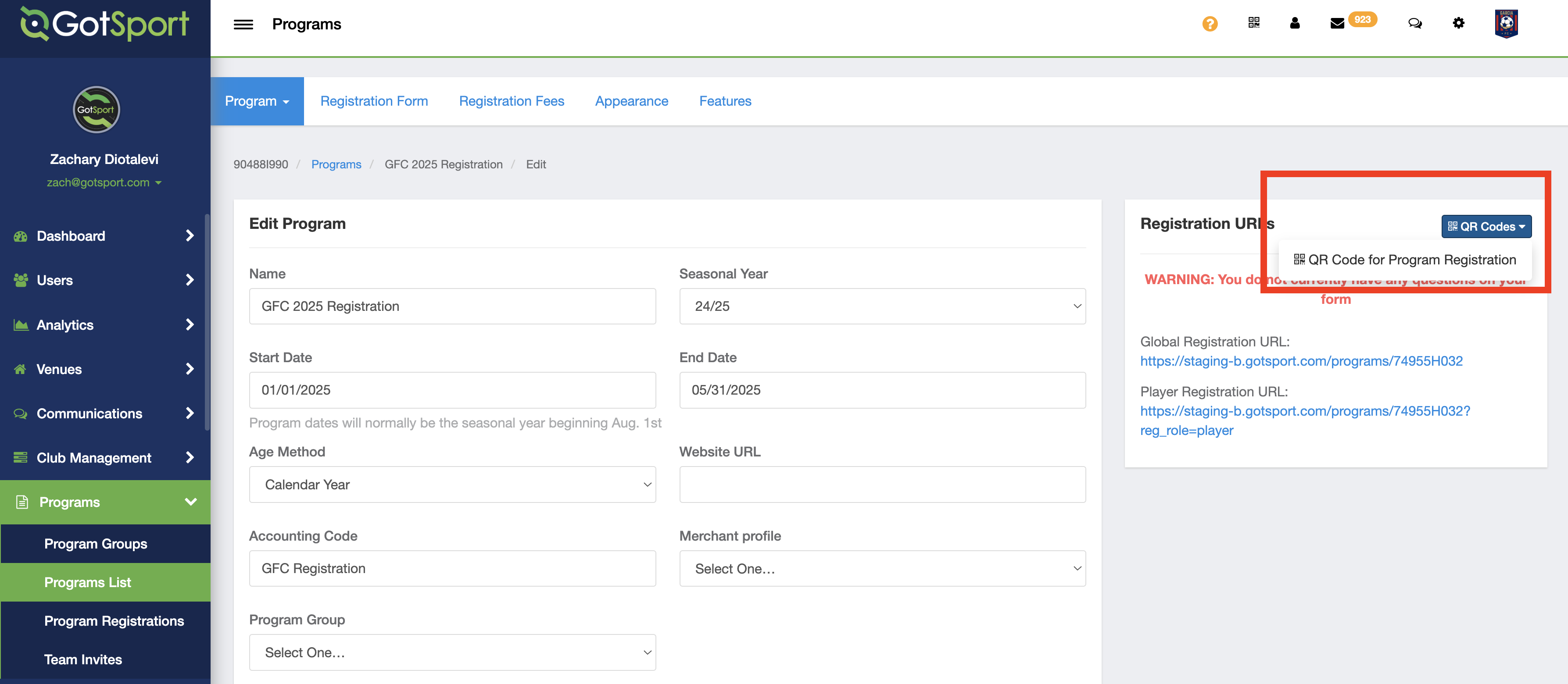
Task: Collapse the Programs sidebar section chevron
Action: click(190, 502)
